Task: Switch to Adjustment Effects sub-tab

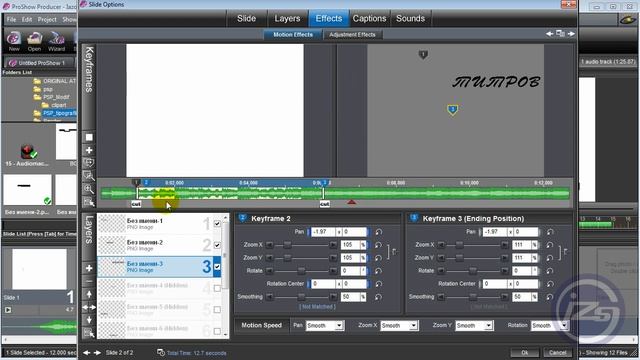Action: click(352, 35)
